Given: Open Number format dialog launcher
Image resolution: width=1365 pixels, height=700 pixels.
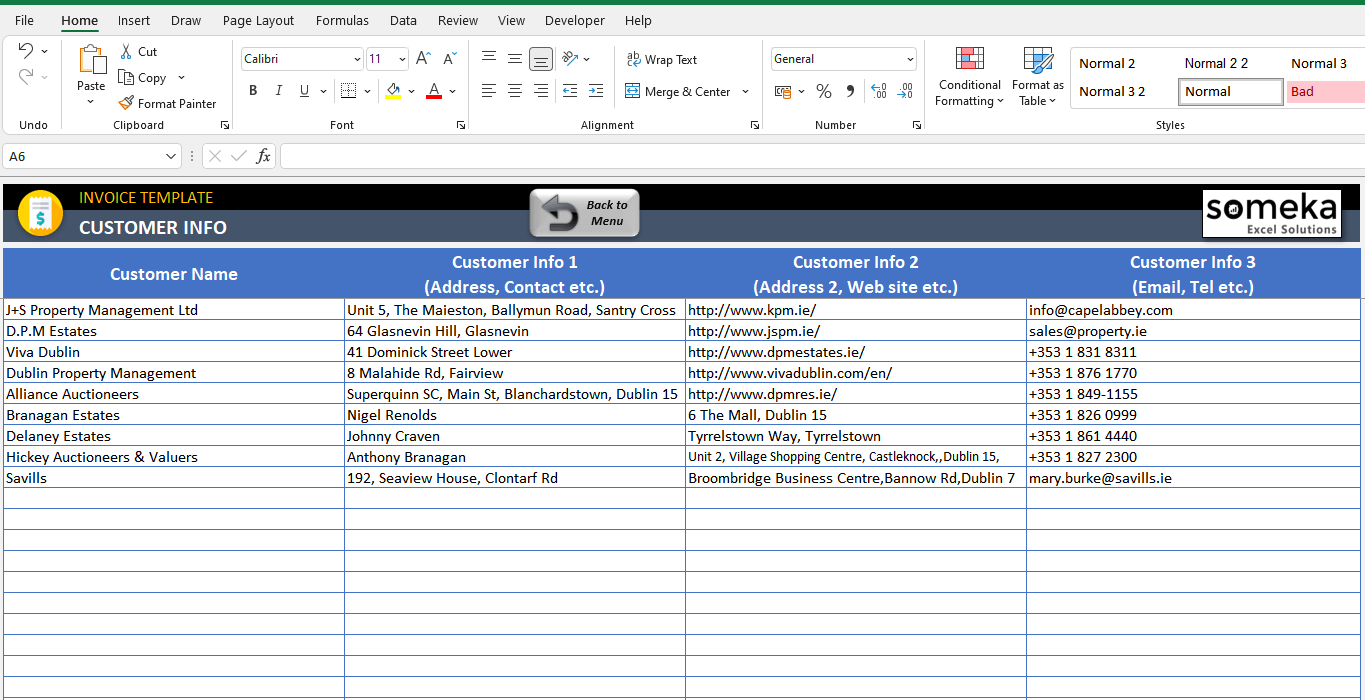Looking at the screenshot, I should click(x=917, y=125).
